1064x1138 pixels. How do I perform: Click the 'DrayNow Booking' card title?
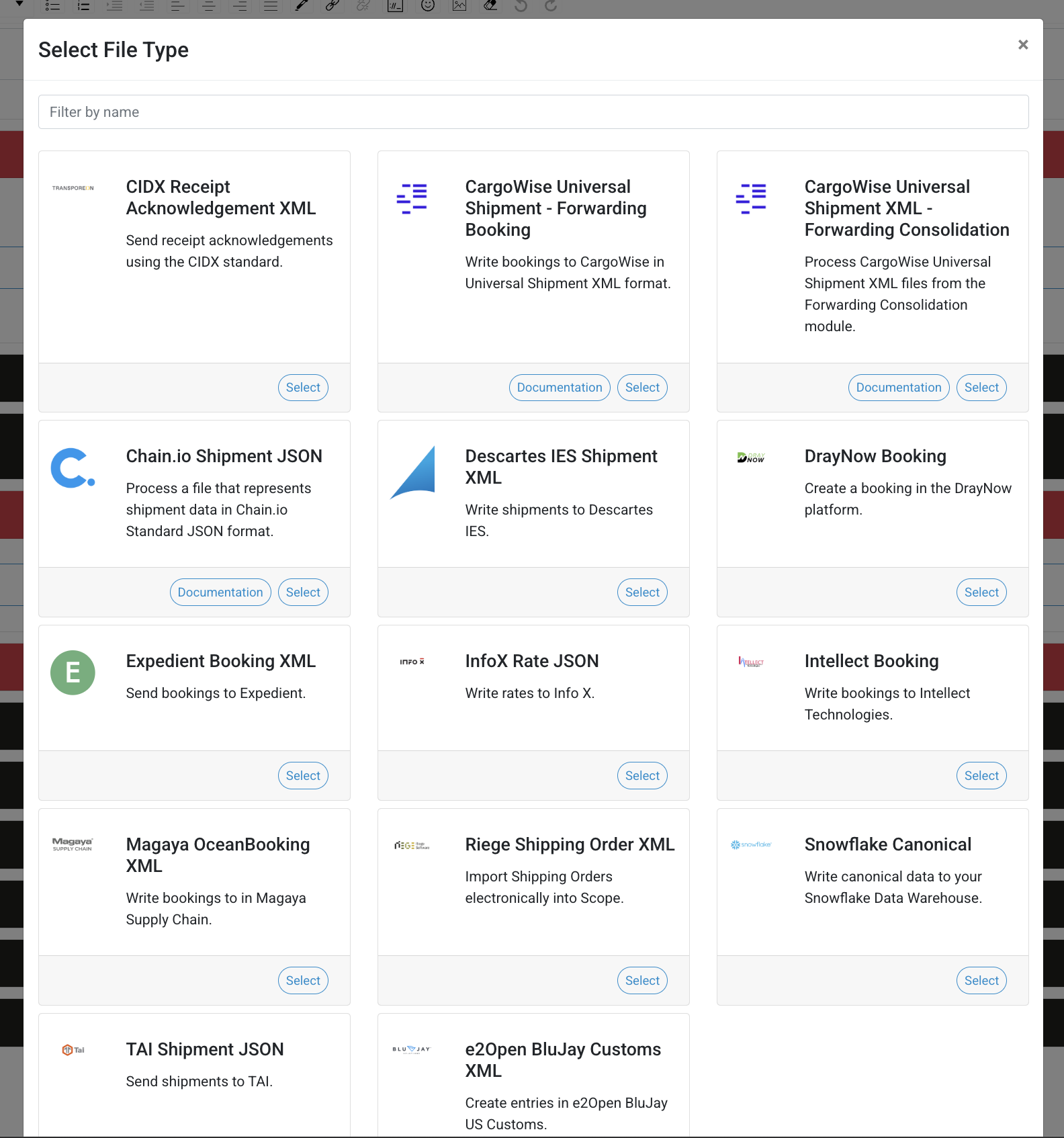point(875,456)
